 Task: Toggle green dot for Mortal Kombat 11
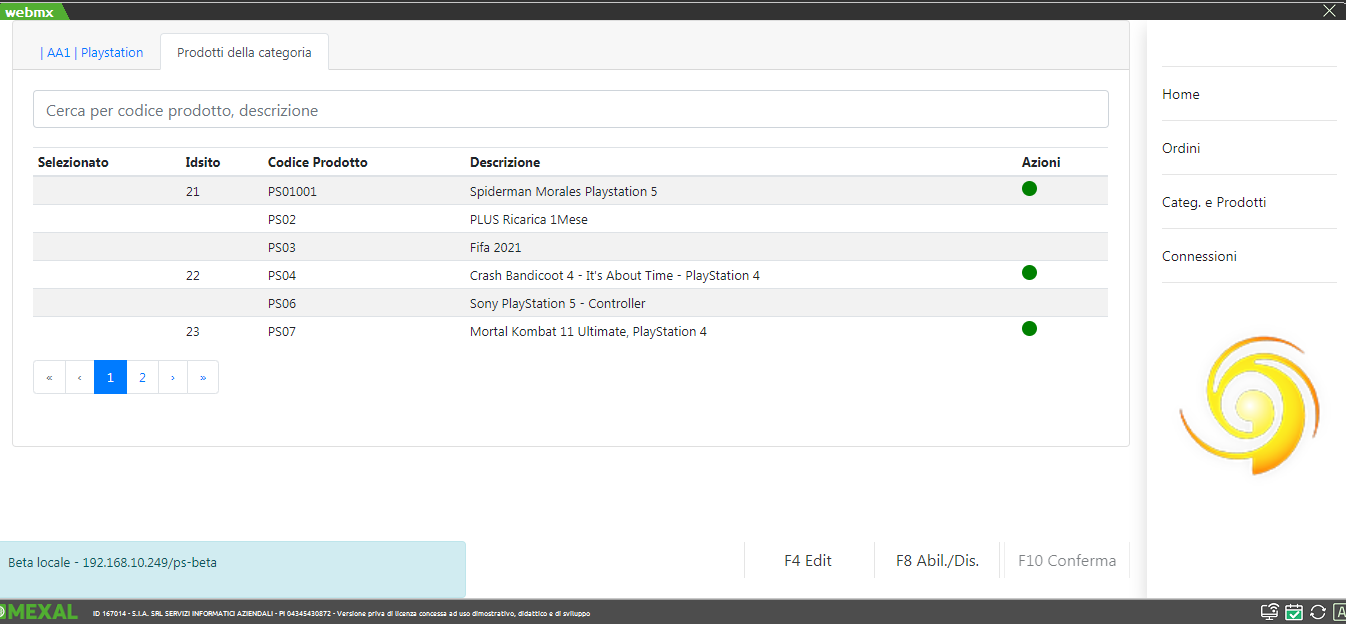click(x=1029, y=329)
